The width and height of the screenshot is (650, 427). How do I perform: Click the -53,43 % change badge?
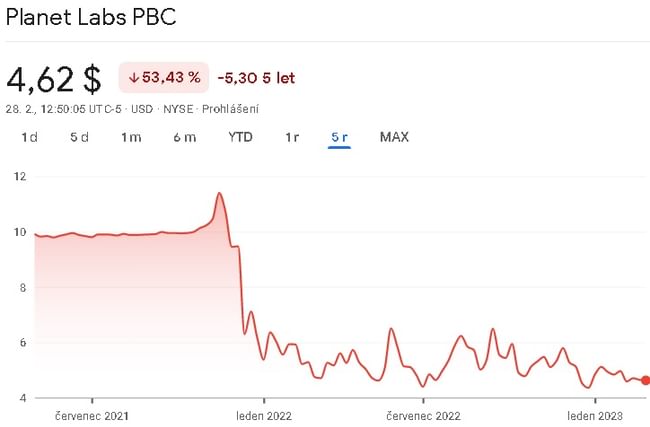pyautogui.click(x=164, y=78)
